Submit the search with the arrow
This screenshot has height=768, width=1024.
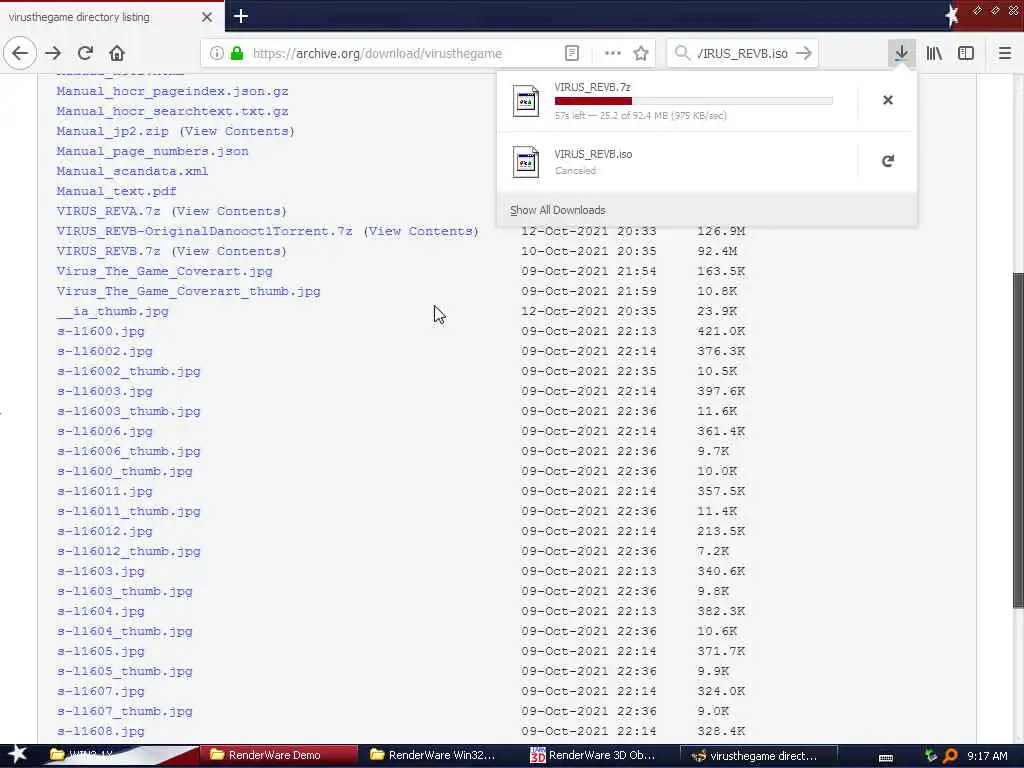804,53
